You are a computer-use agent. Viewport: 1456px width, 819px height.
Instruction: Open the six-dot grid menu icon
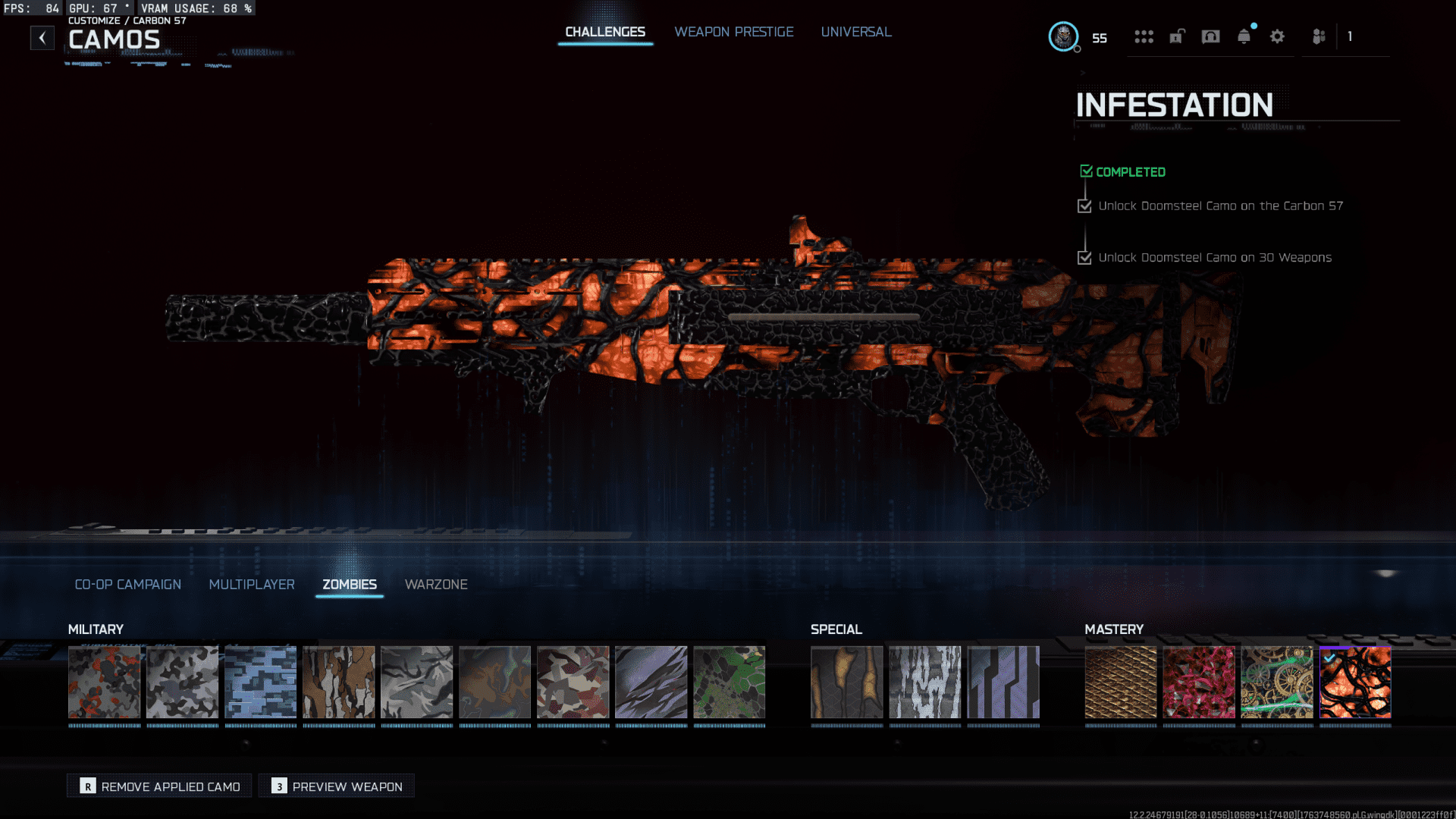(x=1144, y=36)
